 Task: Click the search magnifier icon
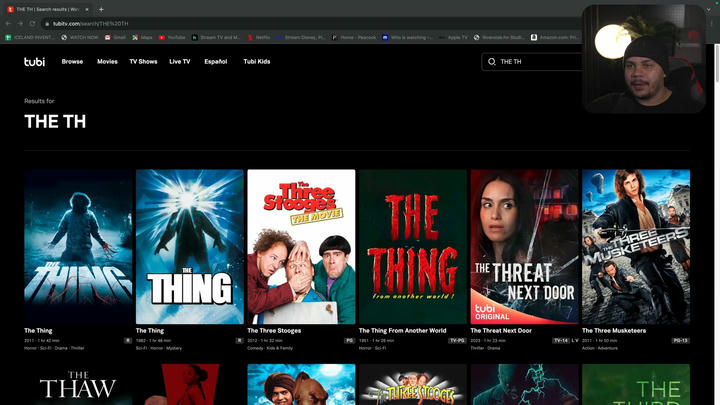(492, 62)
